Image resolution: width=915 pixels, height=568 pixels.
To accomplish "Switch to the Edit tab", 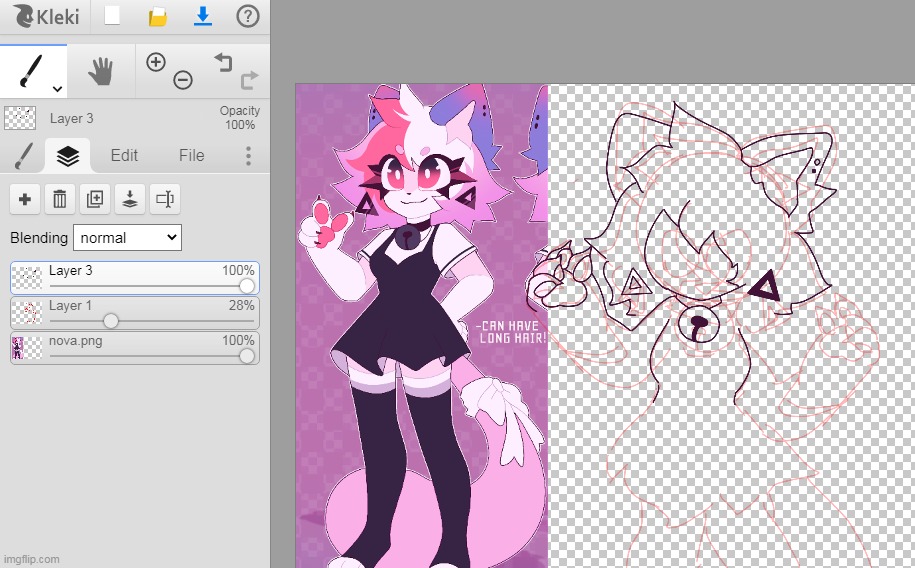I will pos(124,155).
